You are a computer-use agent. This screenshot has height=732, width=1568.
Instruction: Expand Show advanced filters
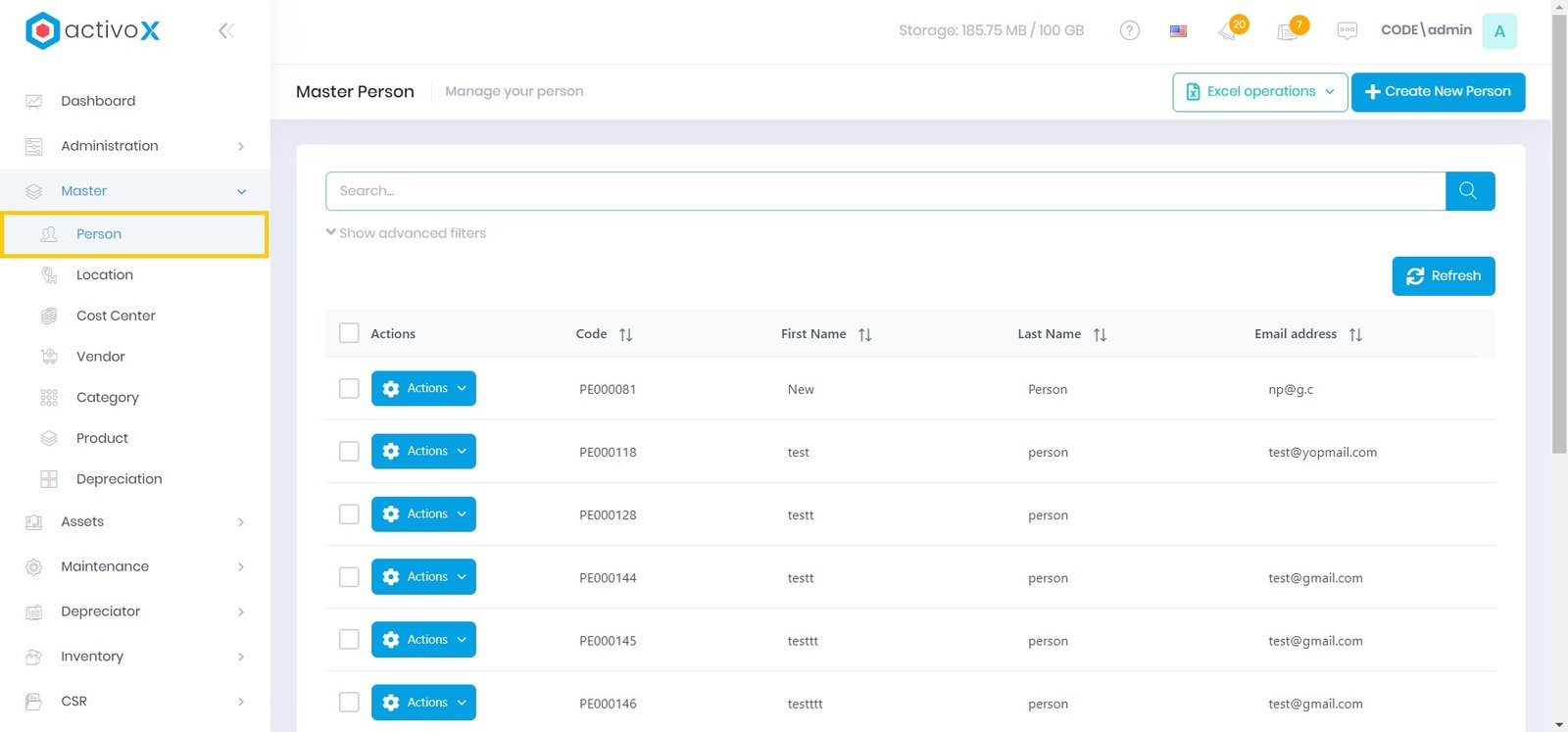(406, 233)
